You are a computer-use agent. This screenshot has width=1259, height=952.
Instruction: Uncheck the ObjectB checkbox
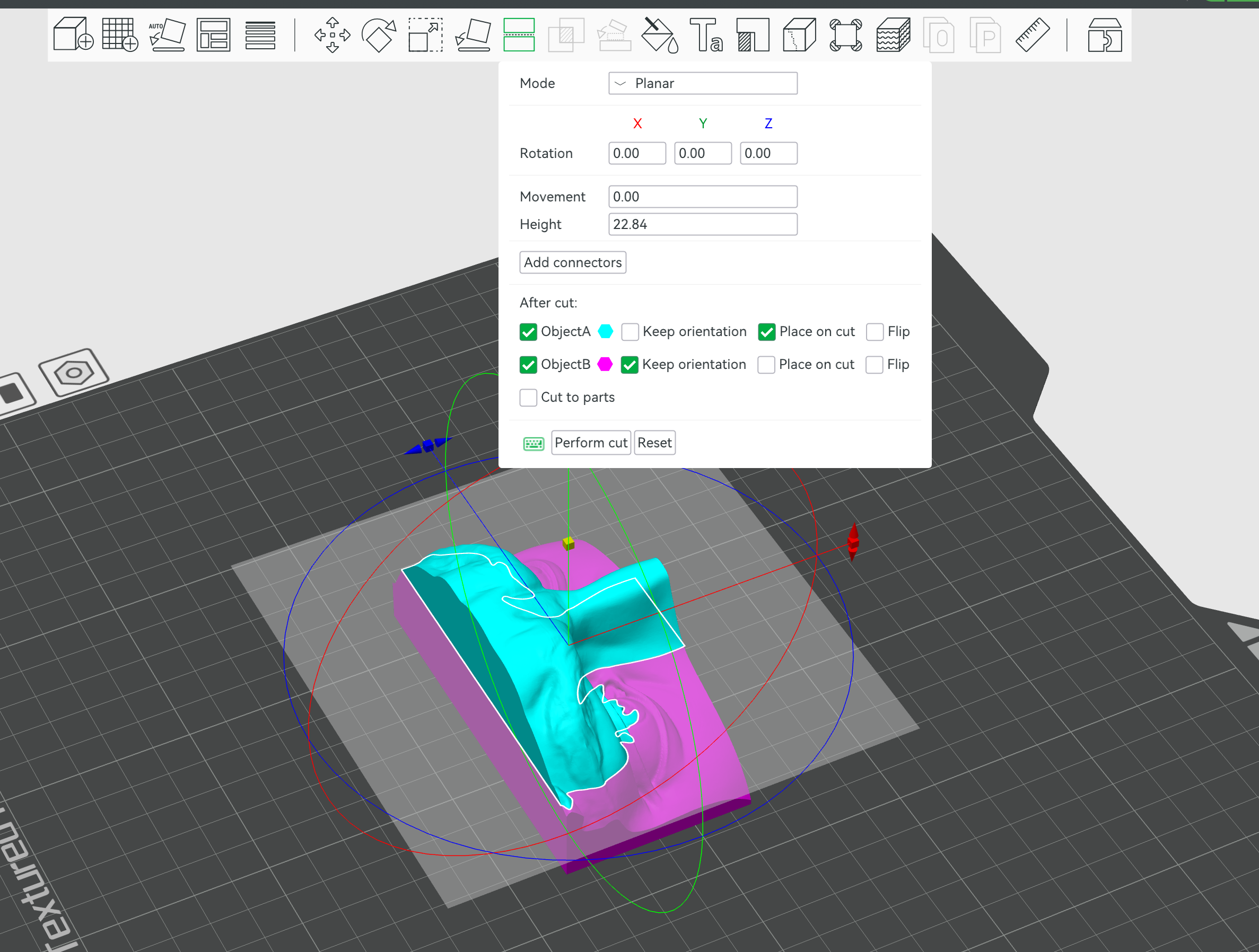click(x=528, y=365)
